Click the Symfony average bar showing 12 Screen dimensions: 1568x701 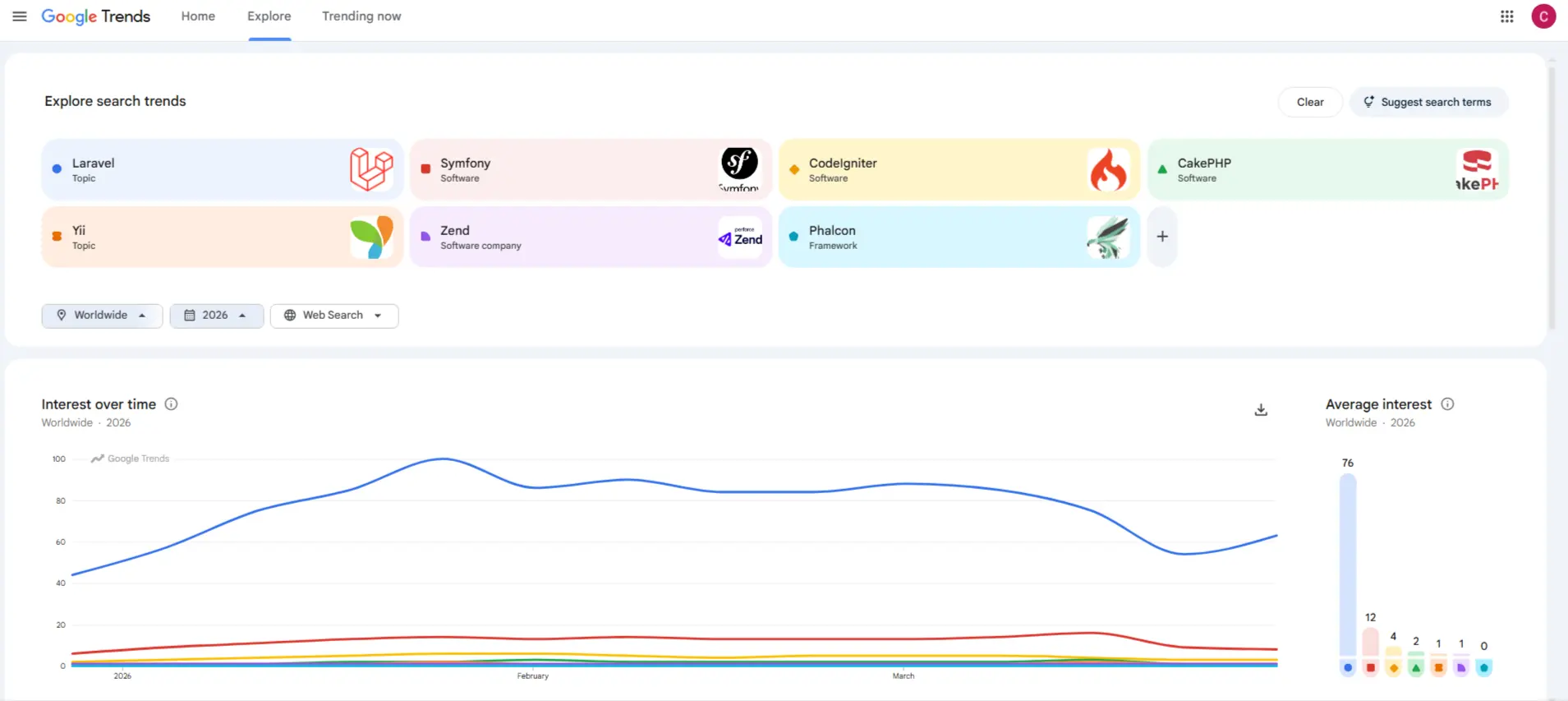coord(1370,642)
